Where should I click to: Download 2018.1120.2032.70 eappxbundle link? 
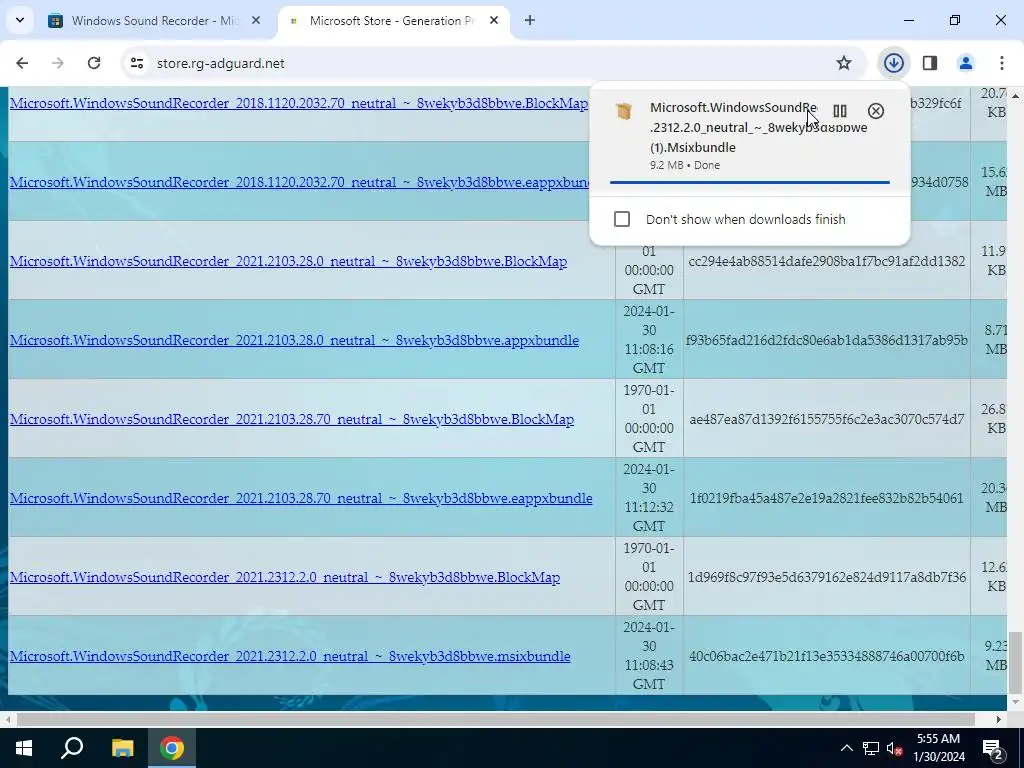(299, 182)
